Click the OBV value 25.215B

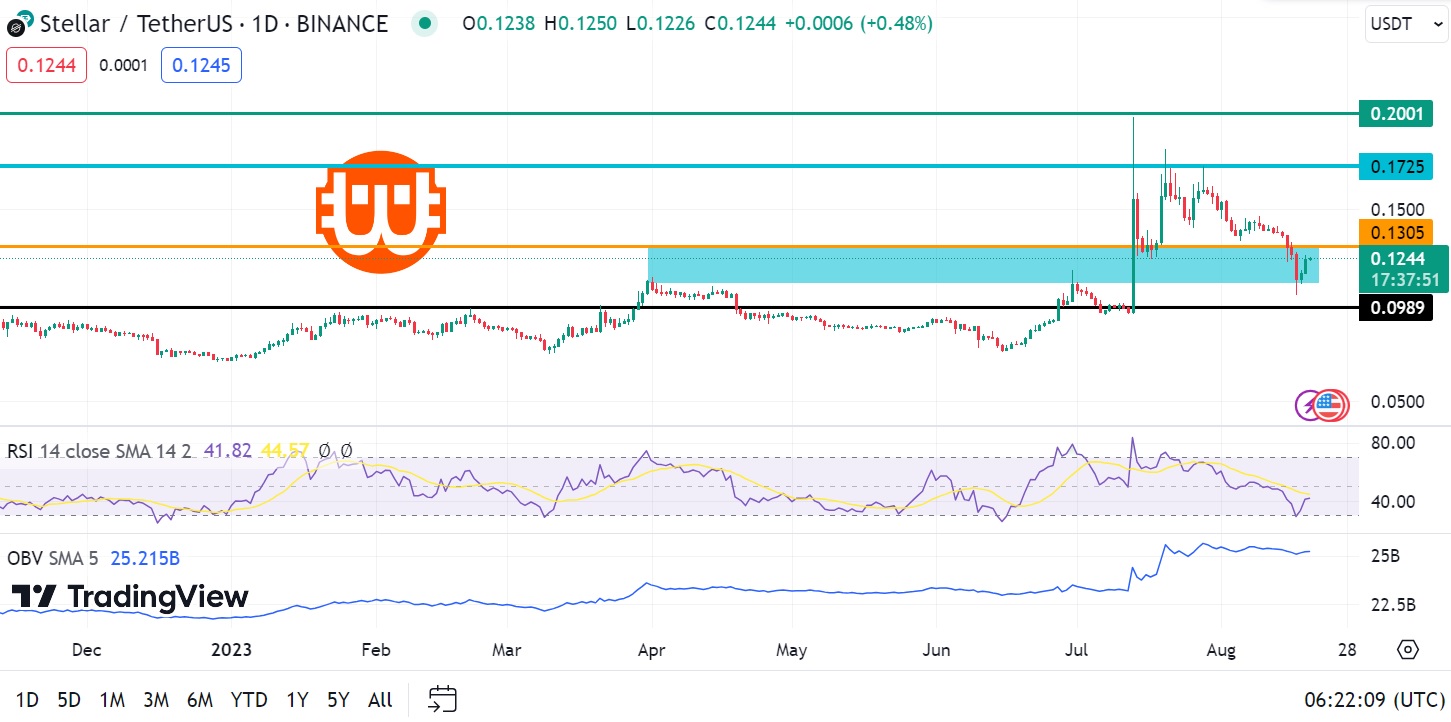tap(145, 558)
